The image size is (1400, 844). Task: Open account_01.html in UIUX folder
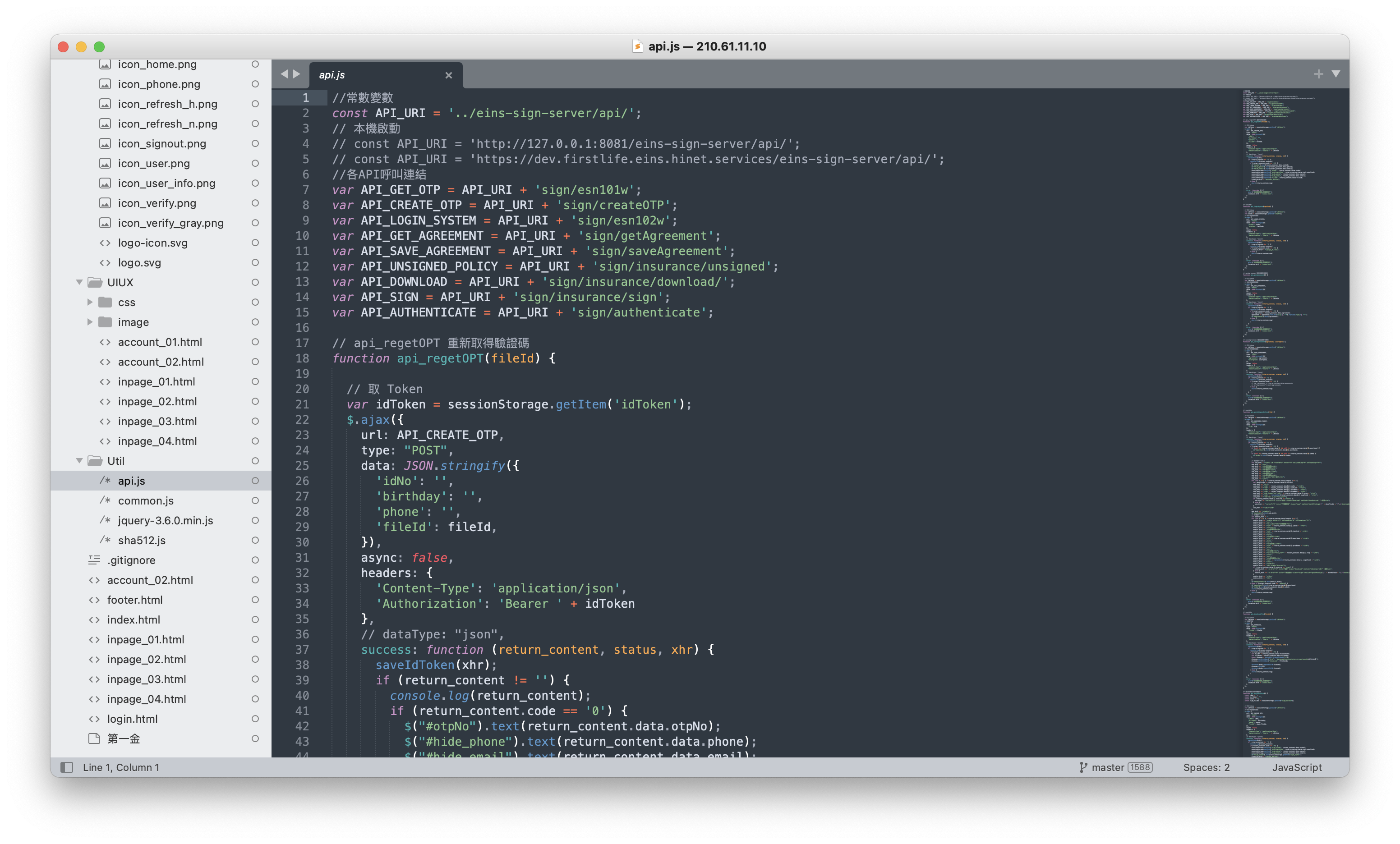pyautogui.click(x=160, y=342)
